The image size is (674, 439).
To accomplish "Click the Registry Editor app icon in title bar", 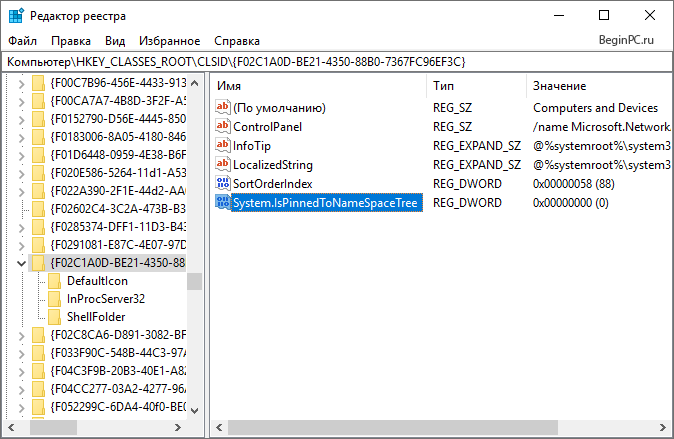I will point(16,15).
